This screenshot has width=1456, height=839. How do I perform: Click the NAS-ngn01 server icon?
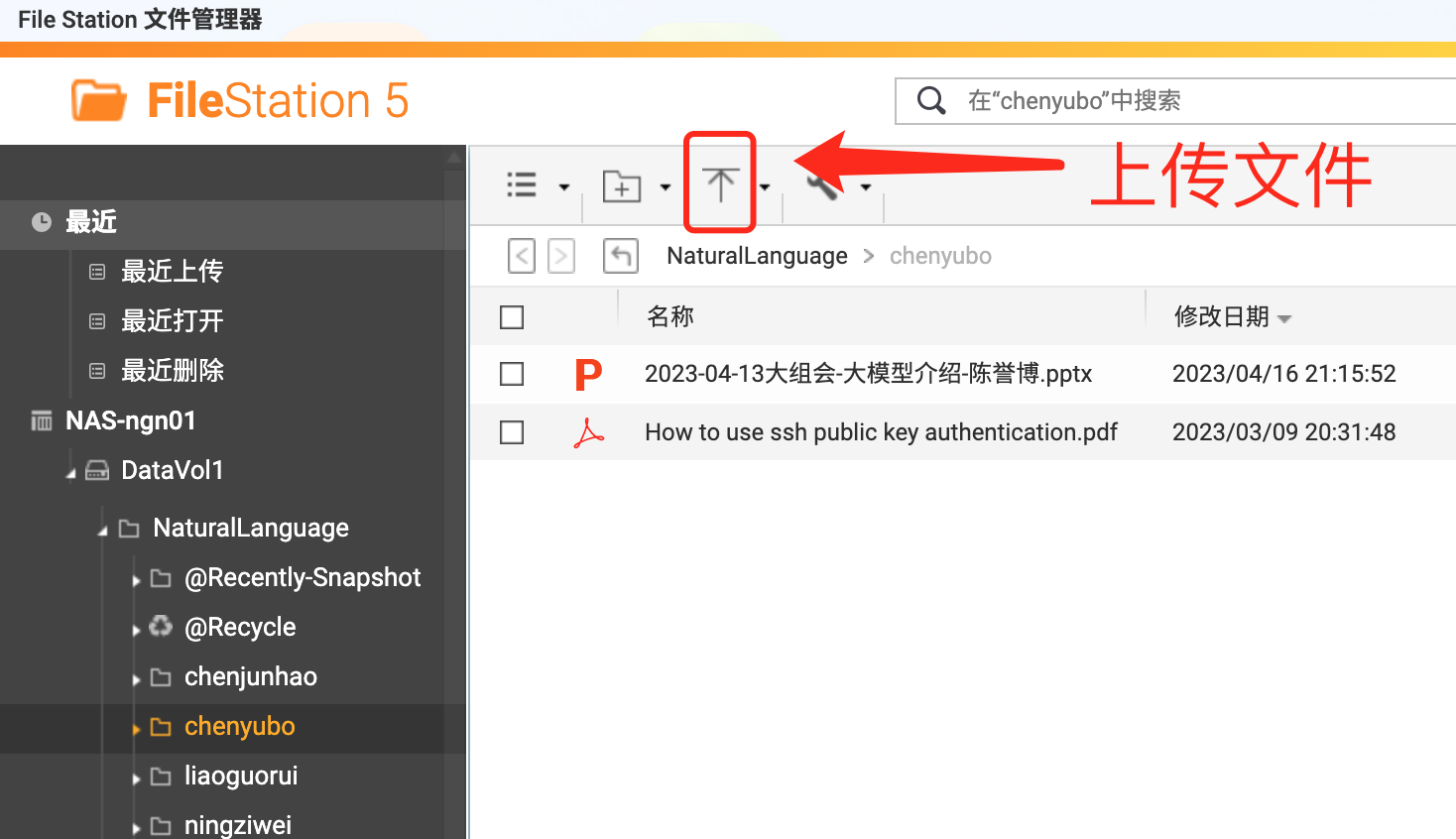point(42,421)
